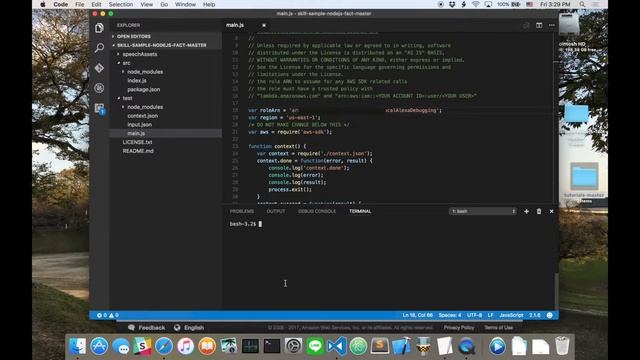
Task: Open iTunes from the Dock
Action: click(185, 346)
